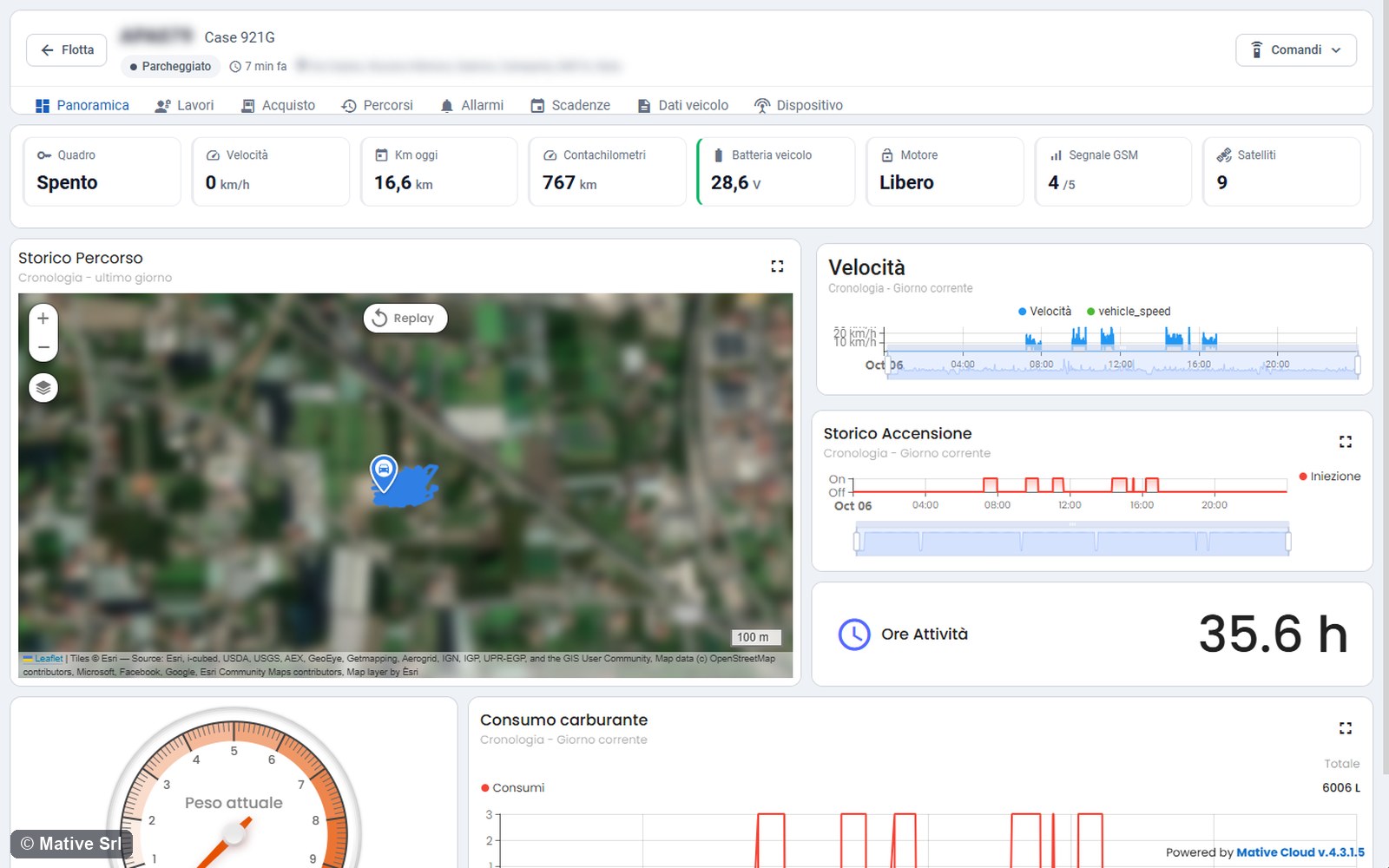Go back to Flotta
Viewport: 1389px width, 868px height.
click(67, 50)
